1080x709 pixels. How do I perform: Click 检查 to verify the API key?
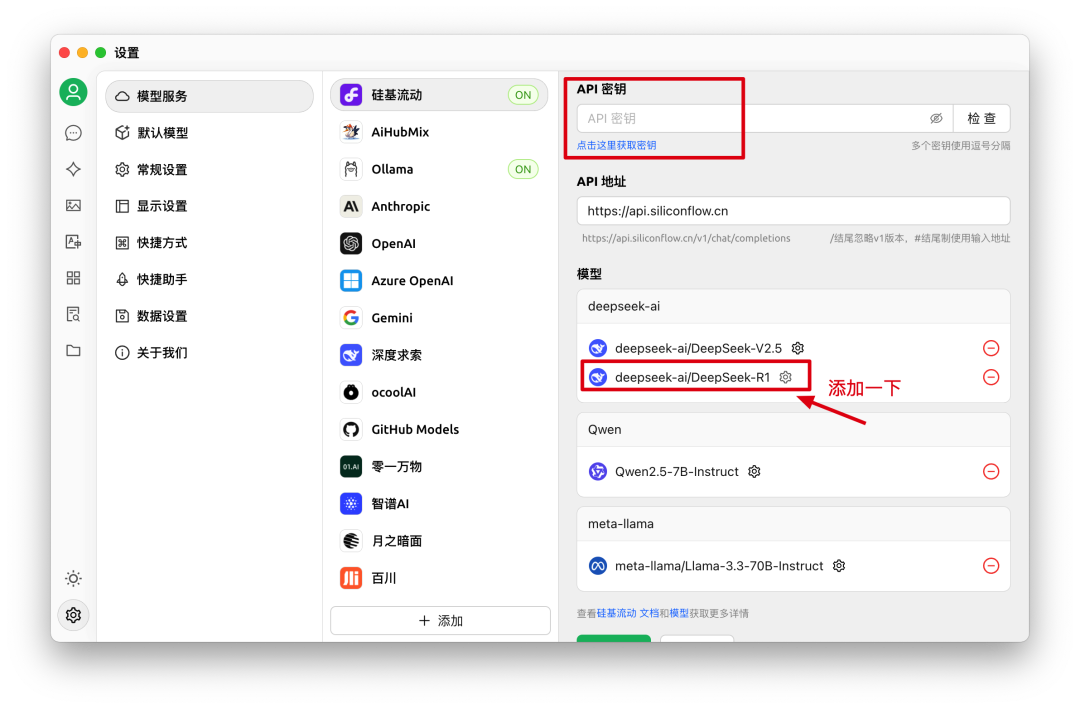[981, 117]
